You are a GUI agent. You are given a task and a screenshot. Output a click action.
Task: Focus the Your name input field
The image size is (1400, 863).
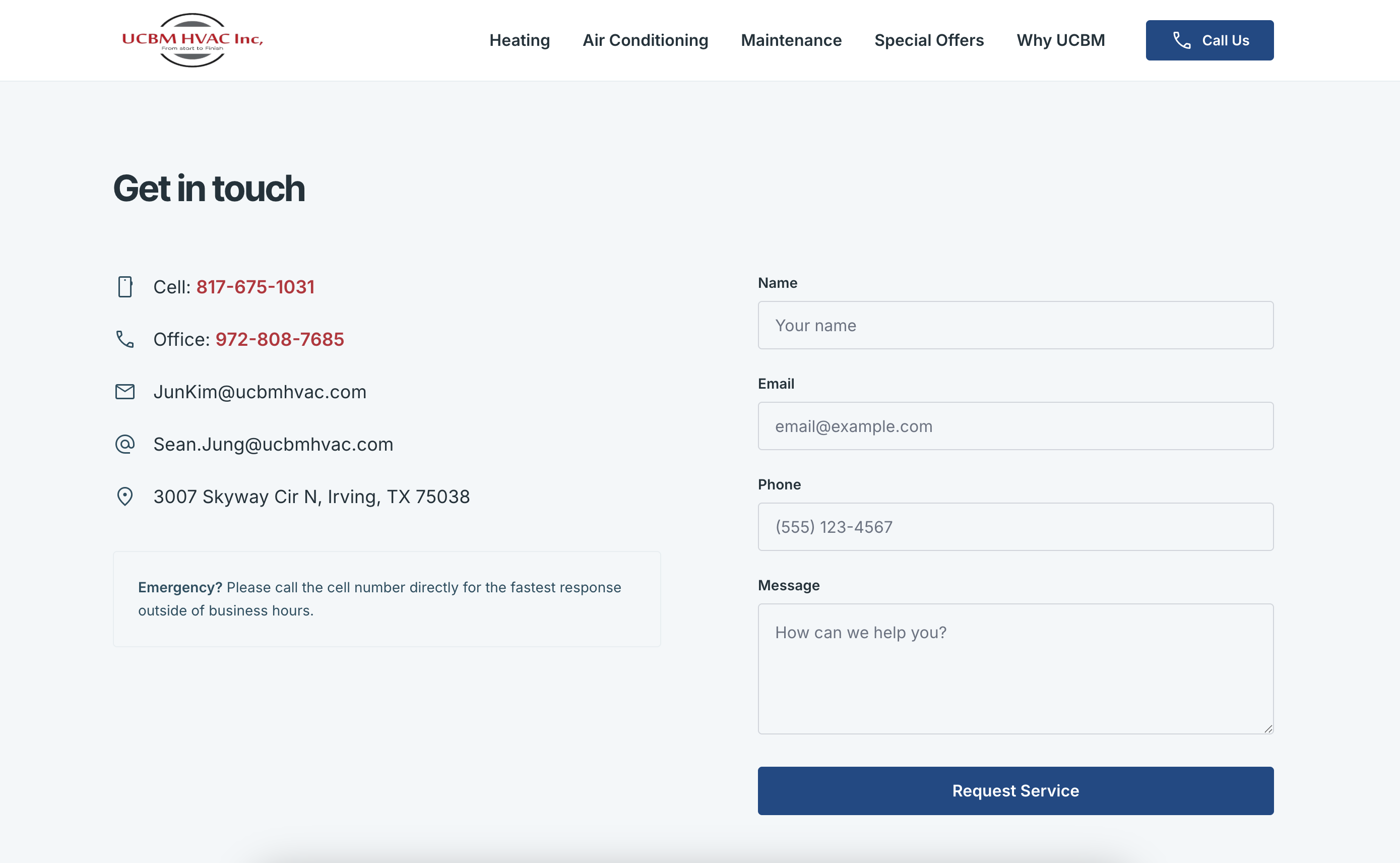[x=1015, y=325]
